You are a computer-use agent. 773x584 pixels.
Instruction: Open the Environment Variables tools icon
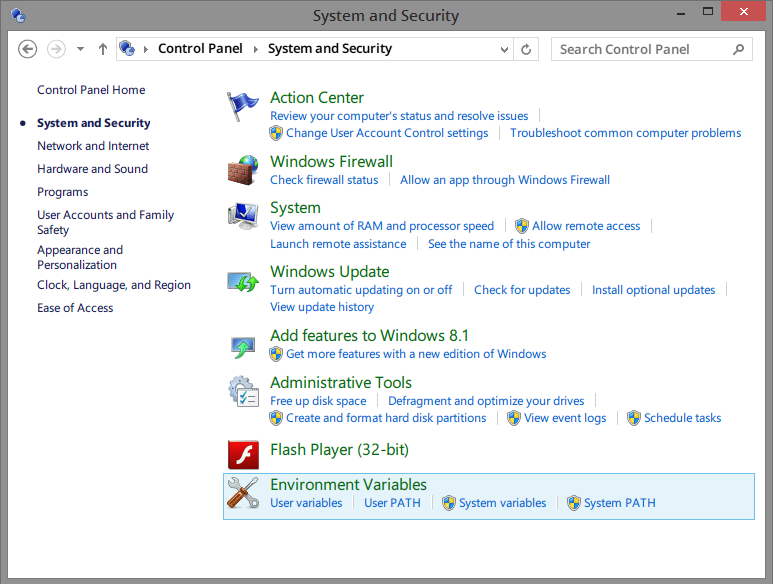point(243,493)
